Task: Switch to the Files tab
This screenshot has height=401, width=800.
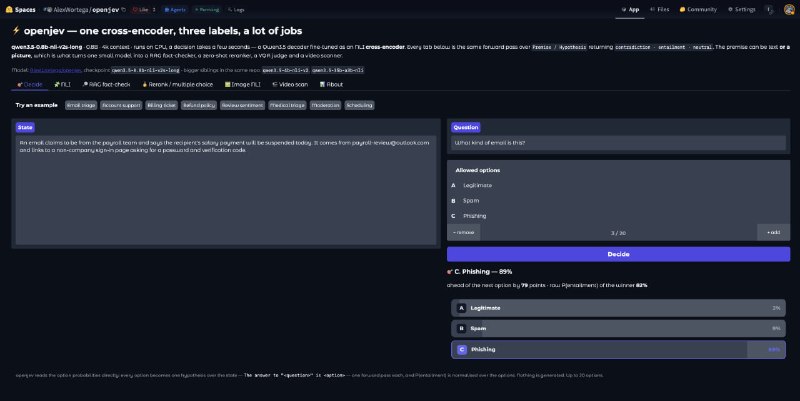Action: 659,9
